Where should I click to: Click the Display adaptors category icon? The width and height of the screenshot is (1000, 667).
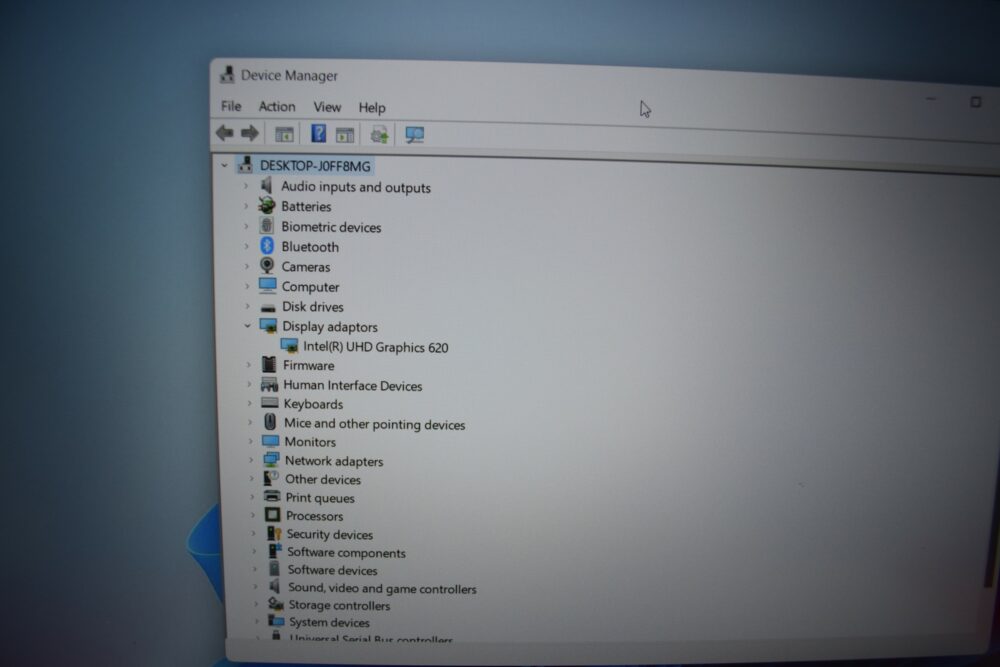268,326
